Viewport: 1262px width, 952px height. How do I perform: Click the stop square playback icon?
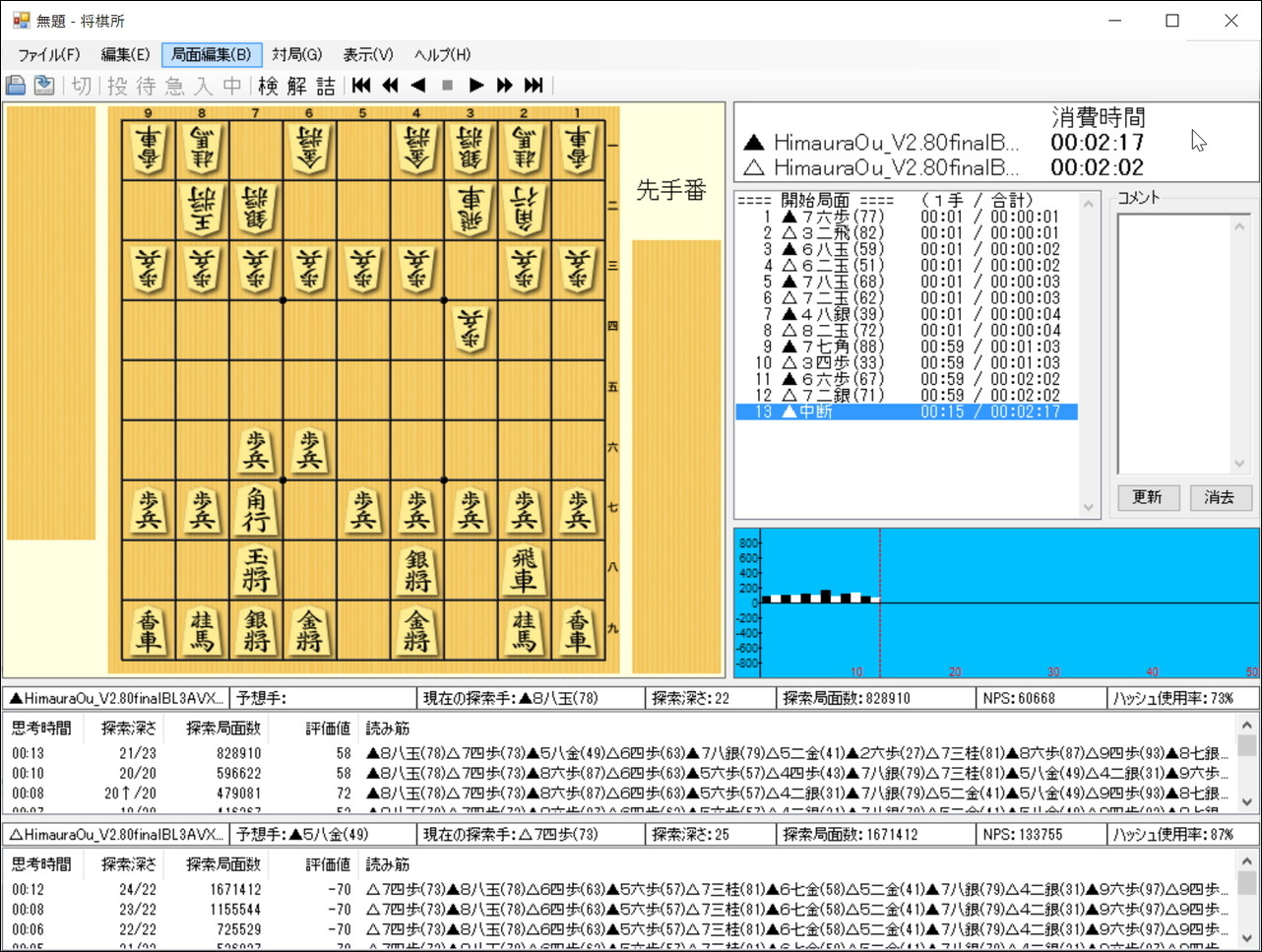pos(446,86)
